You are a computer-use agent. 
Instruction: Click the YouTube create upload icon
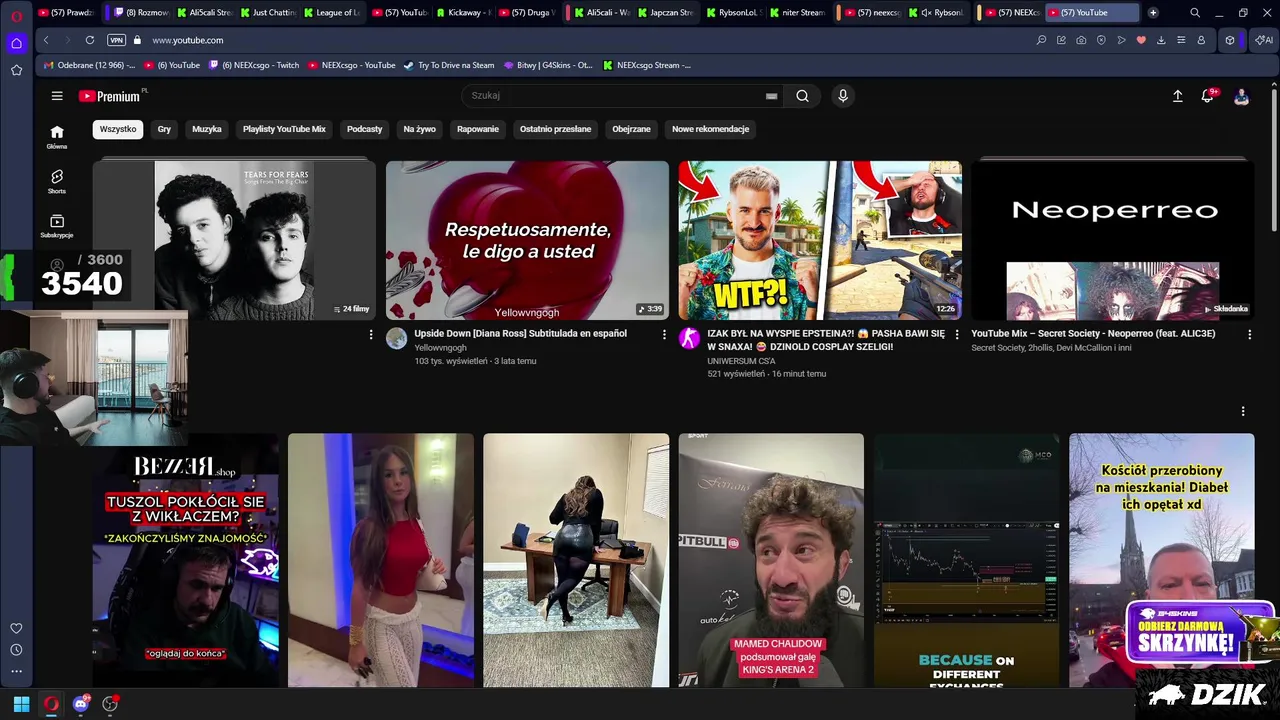1177,96
